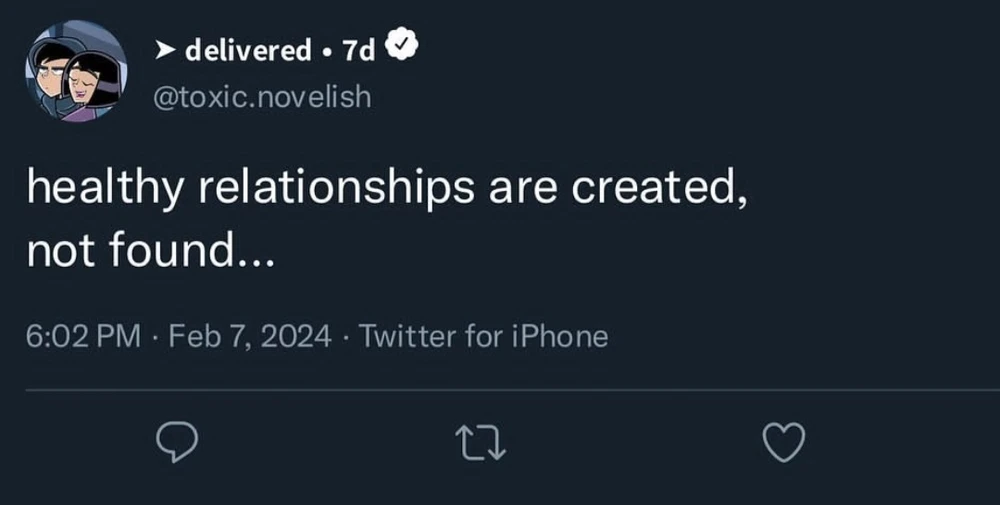Click the word 'created,' in the tweet
This screenshot has width=1000, height=505.
[659, 189]
